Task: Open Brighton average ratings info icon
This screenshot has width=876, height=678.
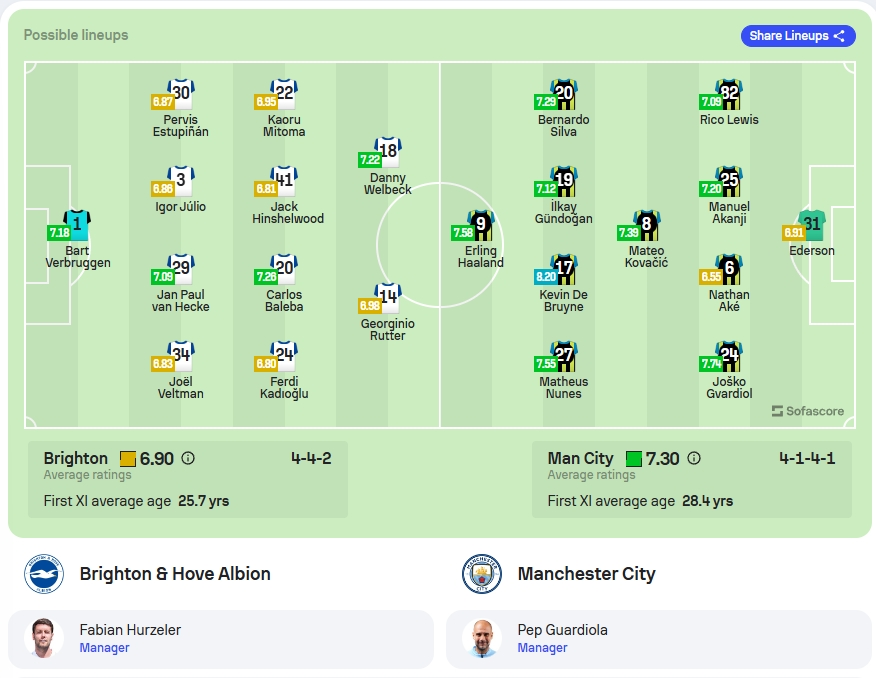Action: [188, 459]
